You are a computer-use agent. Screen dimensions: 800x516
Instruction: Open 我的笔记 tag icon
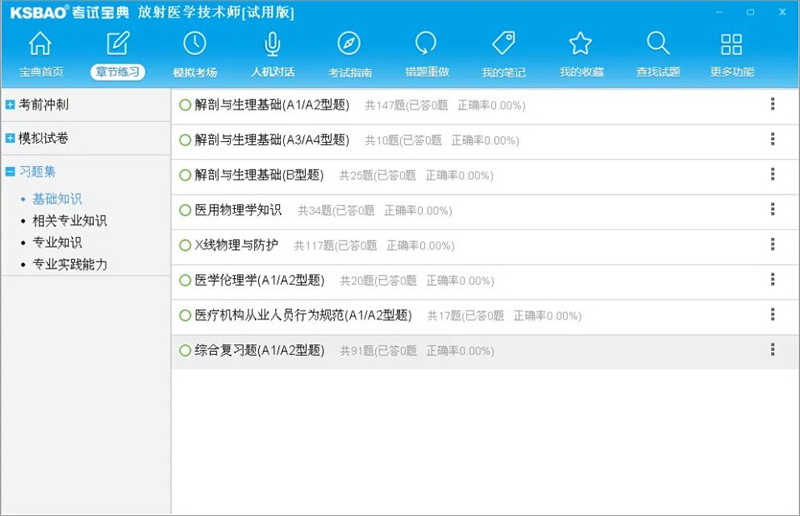(x=503, y=45)
